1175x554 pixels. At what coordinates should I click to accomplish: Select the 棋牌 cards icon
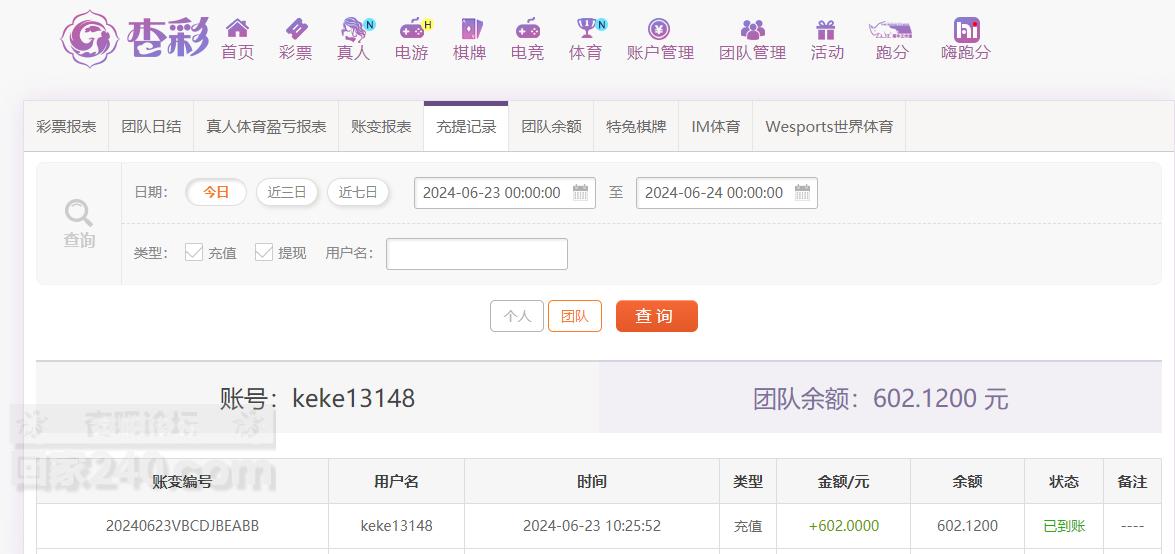point(471,28)
